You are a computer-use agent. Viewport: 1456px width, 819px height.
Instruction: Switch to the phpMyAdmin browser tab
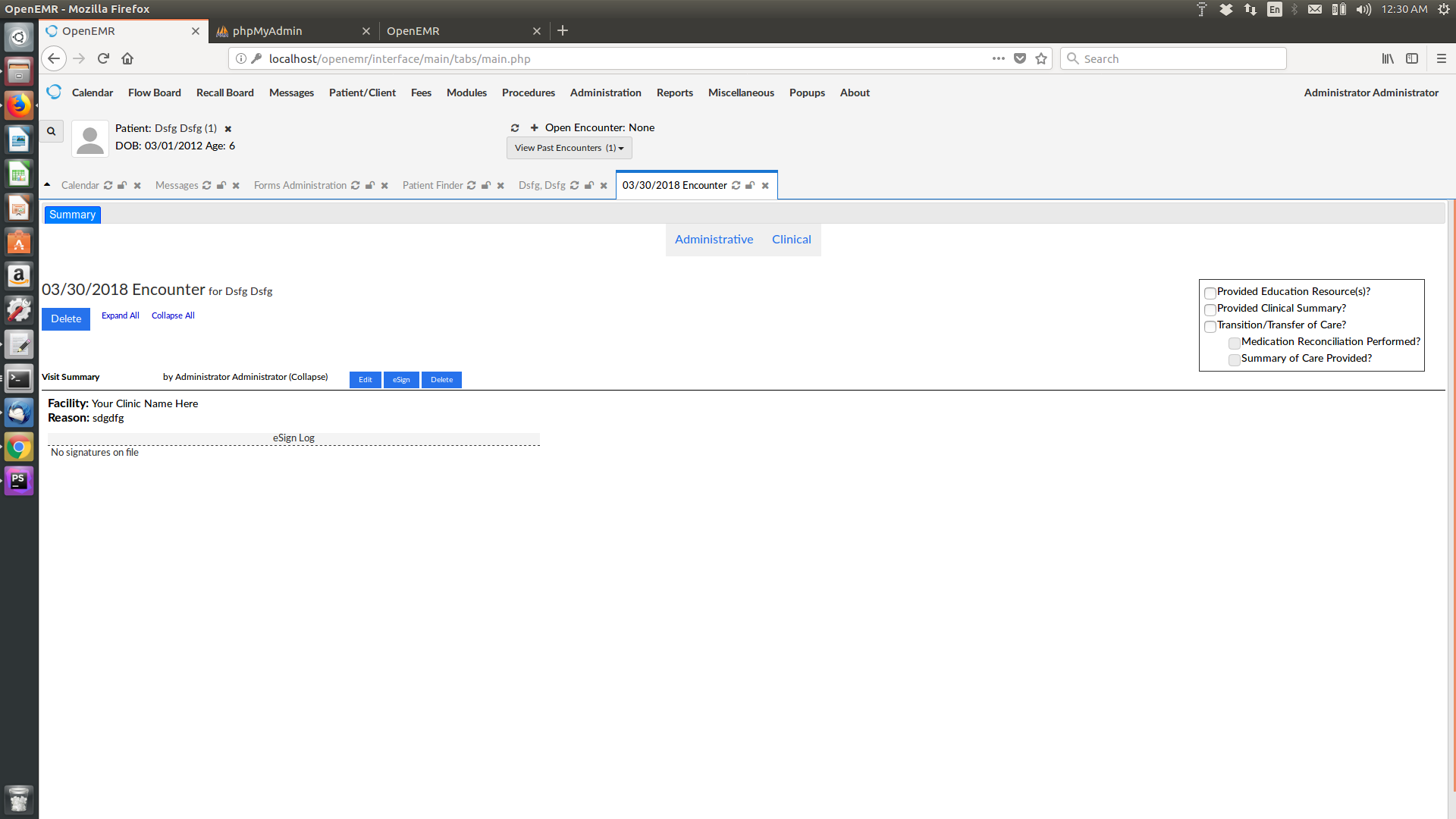point(293,31)
